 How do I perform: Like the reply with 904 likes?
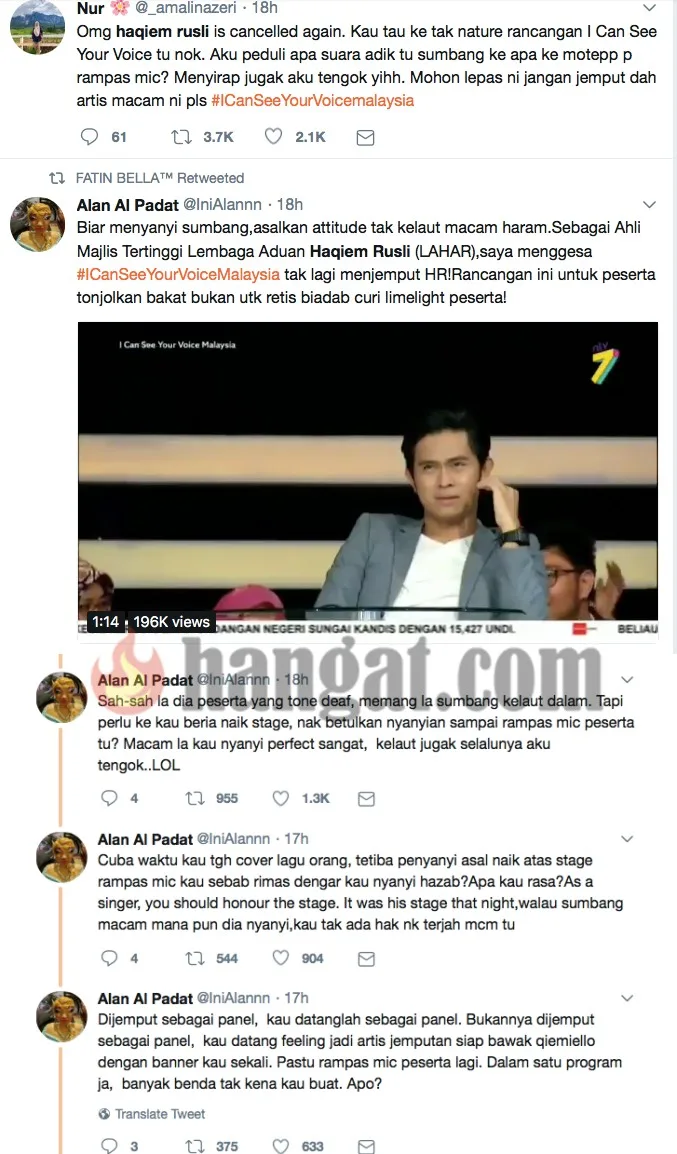click(x=280, y=957)
